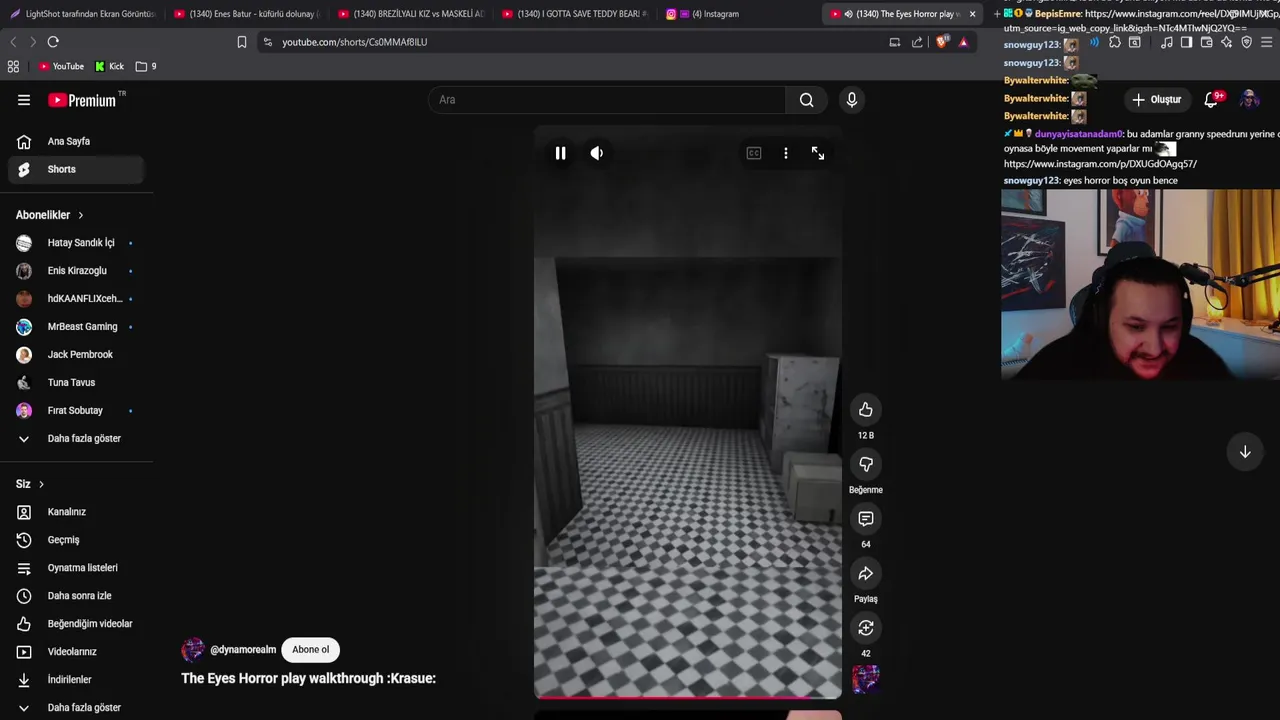Click the browser share page icon
This screenshot has width=1280, height=720.
pyautogui.click(x=917, y=42)
